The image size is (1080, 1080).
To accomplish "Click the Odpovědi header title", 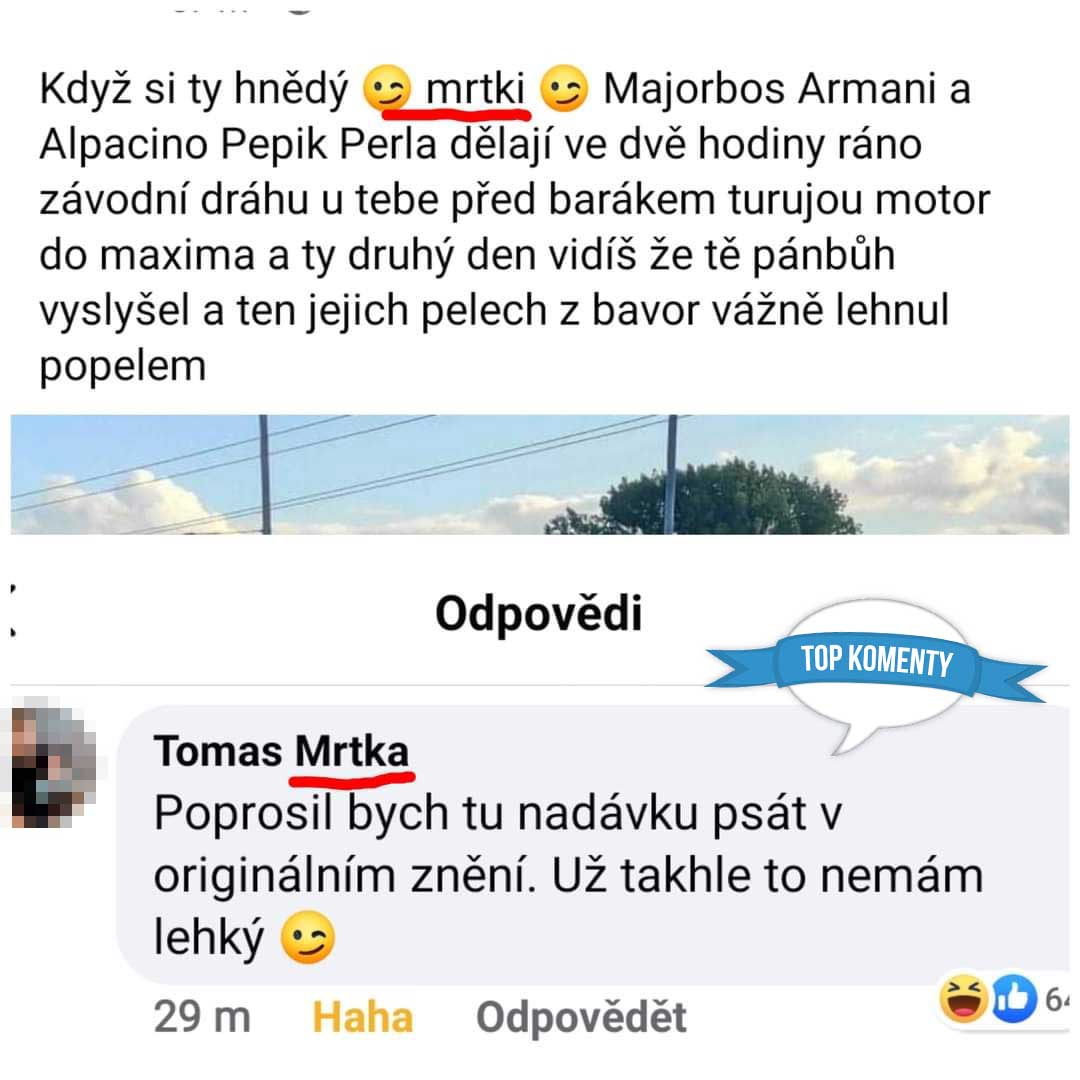I will click(539, 613).
